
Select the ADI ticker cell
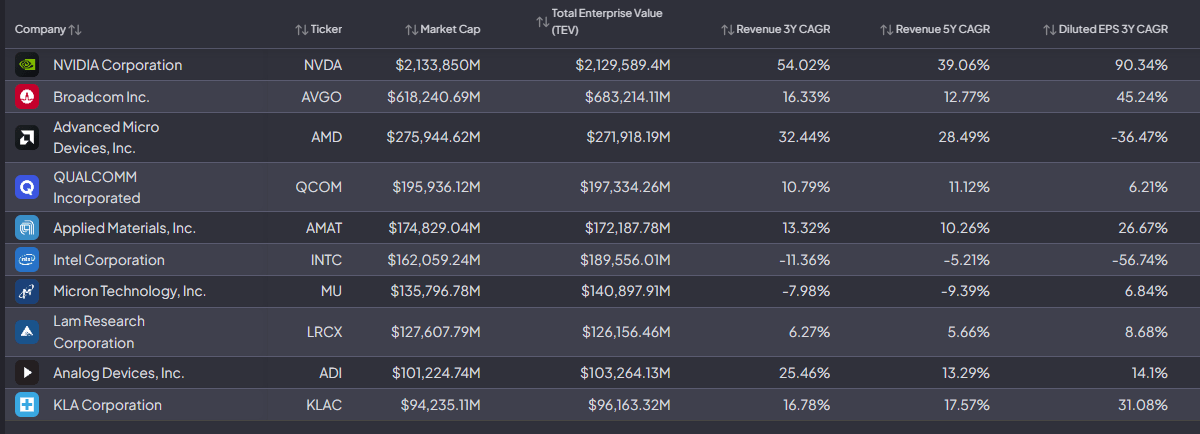(331, 373)
